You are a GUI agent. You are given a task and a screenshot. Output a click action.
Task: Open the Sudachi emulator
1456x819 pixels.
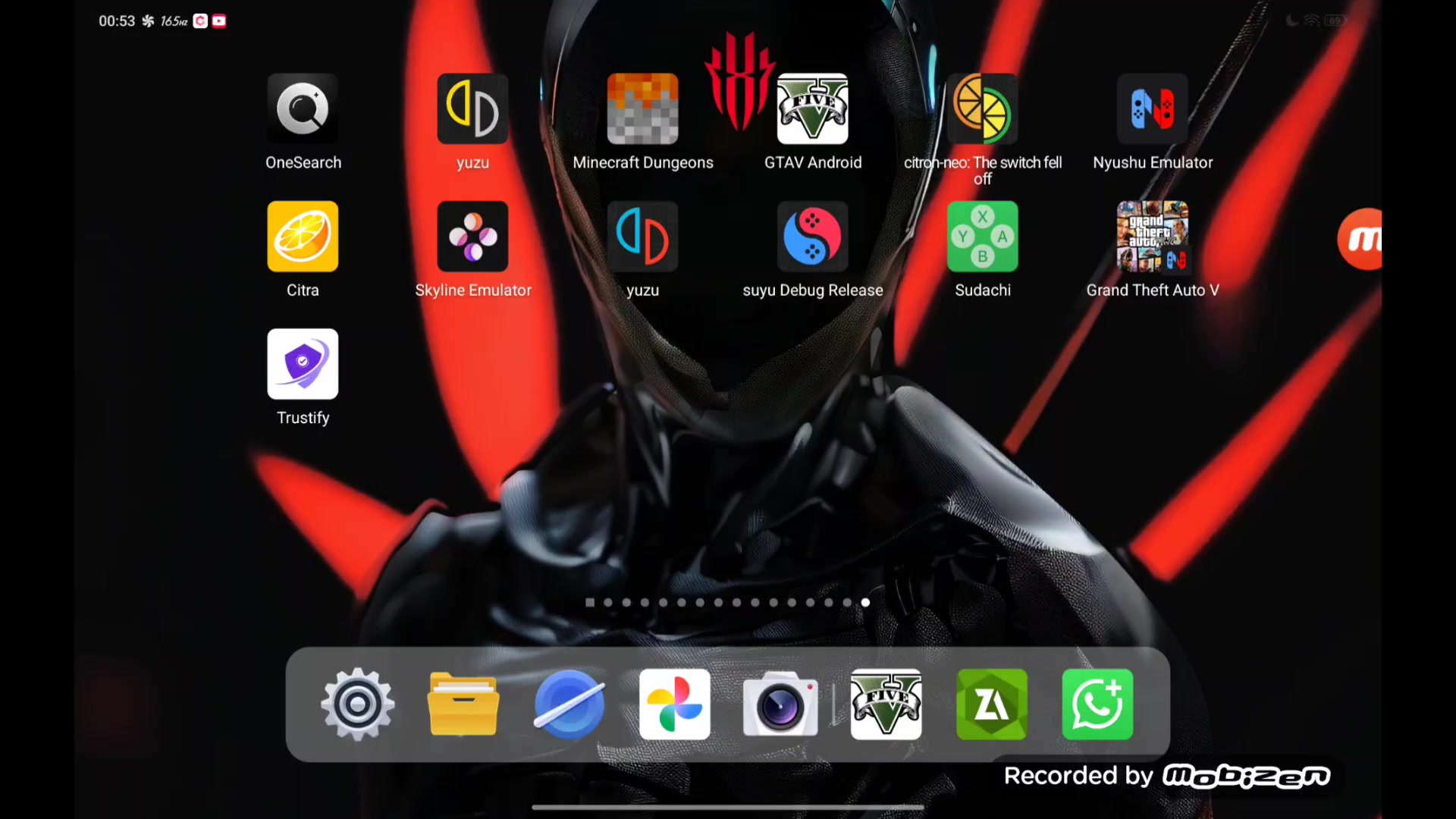click(982, 237)
